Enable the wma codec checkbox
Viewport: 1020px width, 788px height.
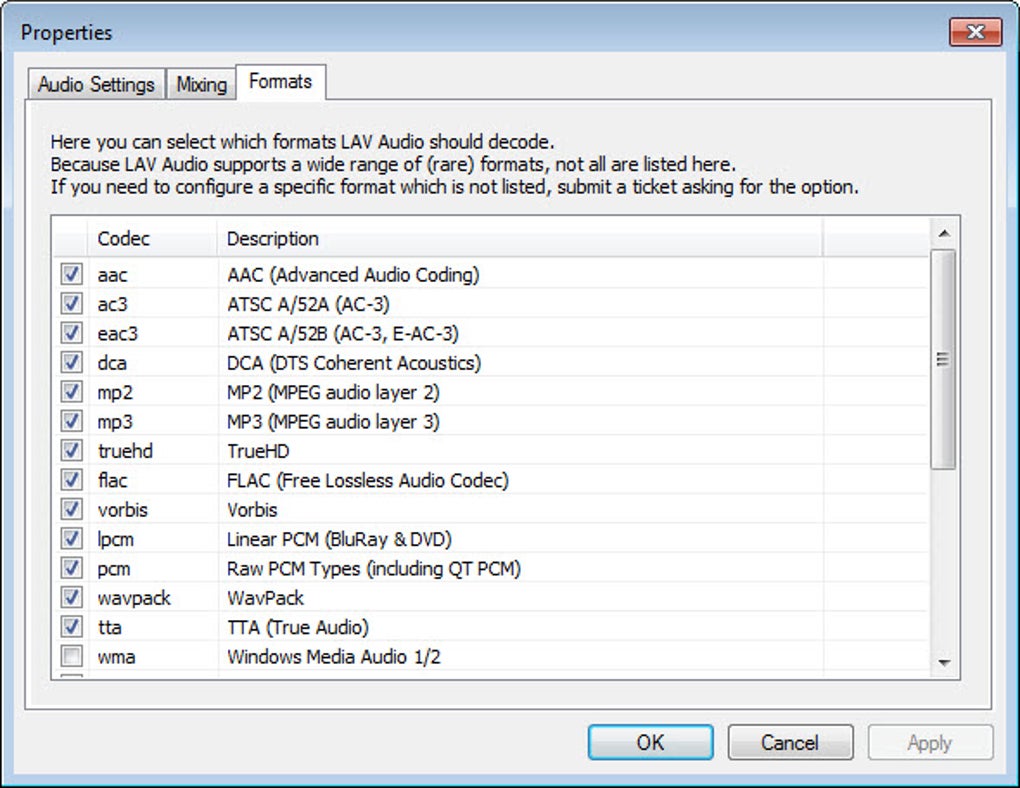coord(72,657)
